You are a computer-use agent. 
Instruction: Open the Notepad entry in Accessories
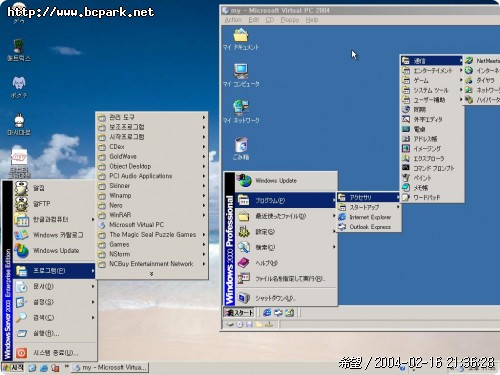[432, 188]
